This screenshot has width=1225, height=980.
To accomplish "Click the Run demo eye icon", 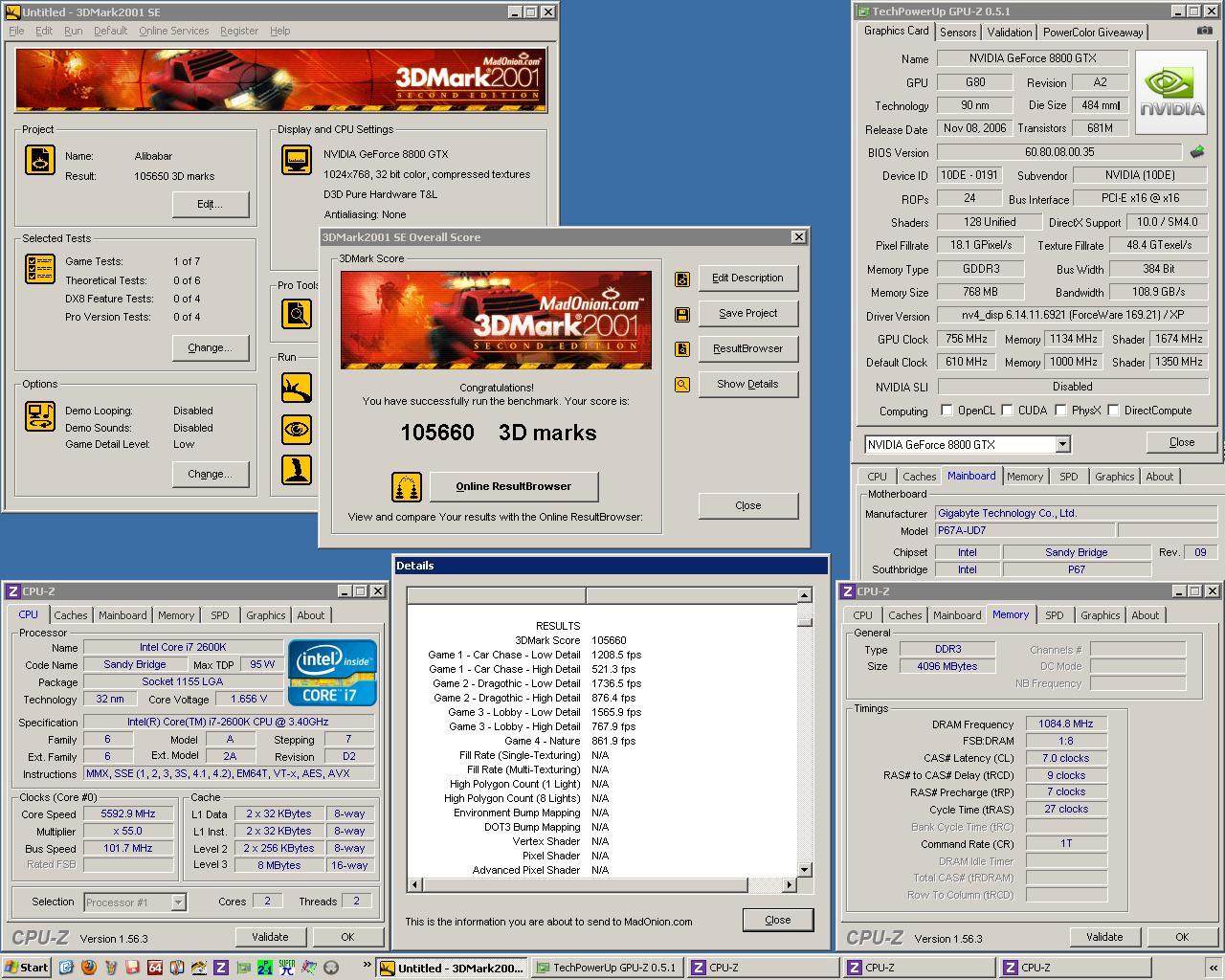I will pos(296,429).
